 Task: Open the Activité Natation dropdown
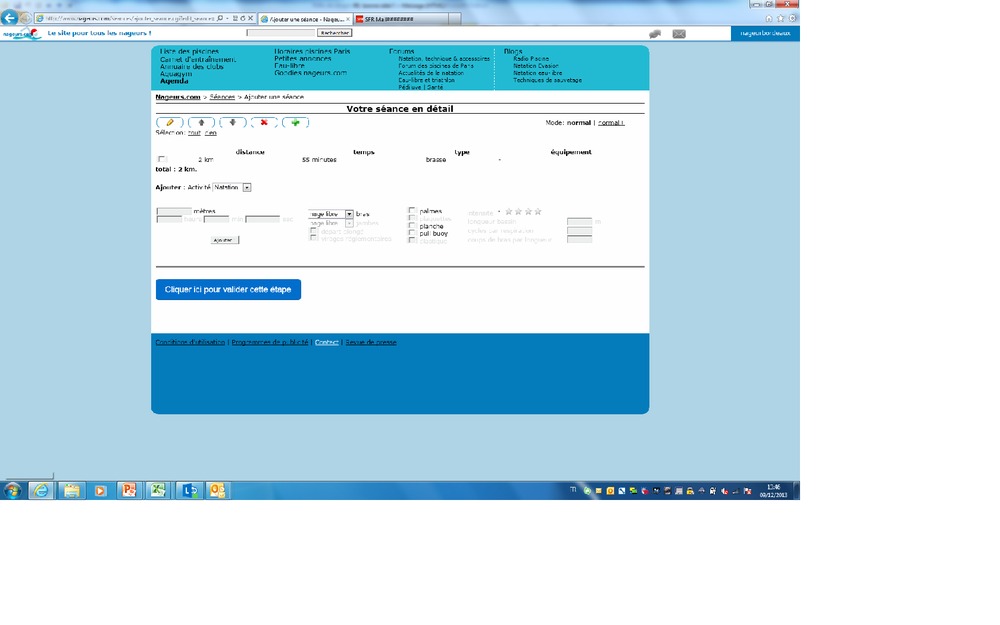(x=246, y=187)
